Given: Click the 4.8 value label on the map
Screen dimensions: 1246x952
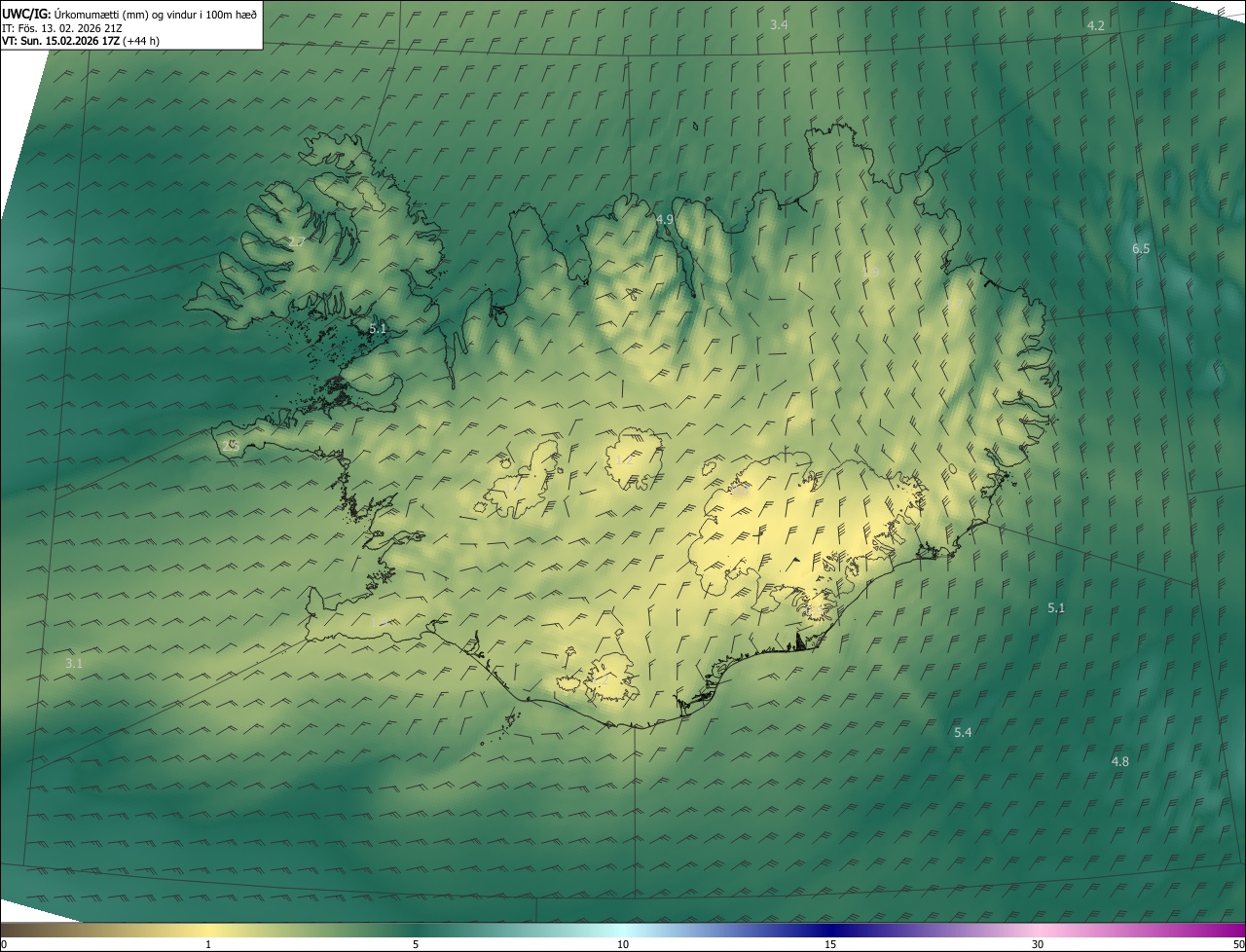Looking at the screenshot, I should 1120,762.
